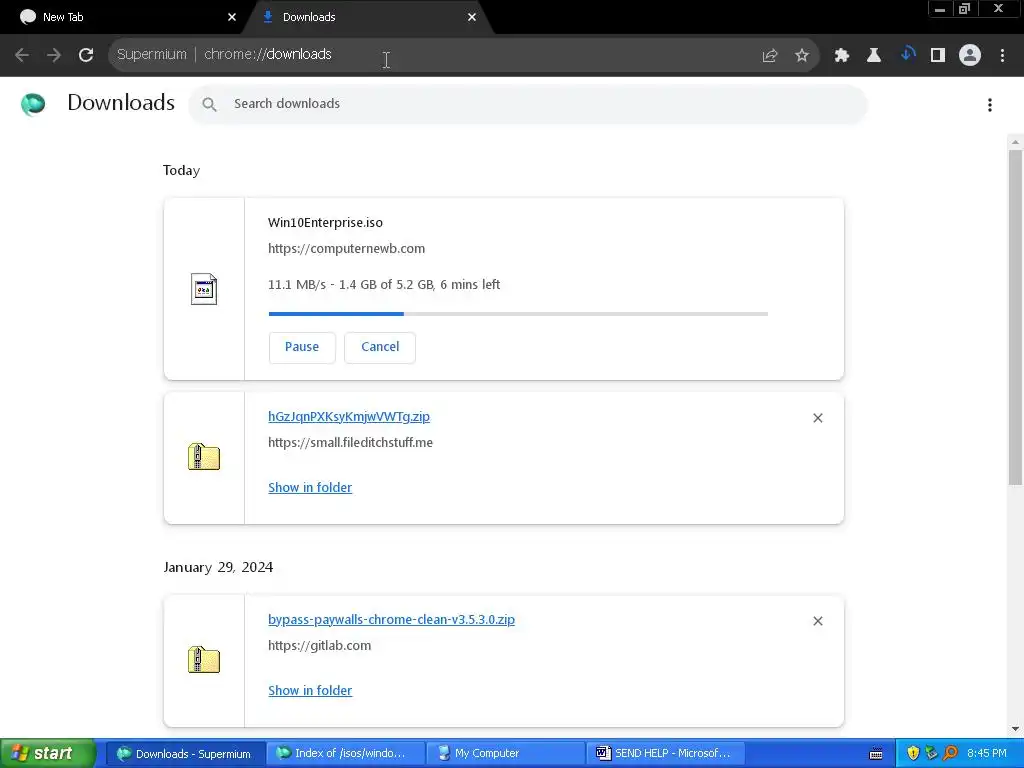Open the profile avatar menu
The image size is (1024, 768).
(970, 55)
